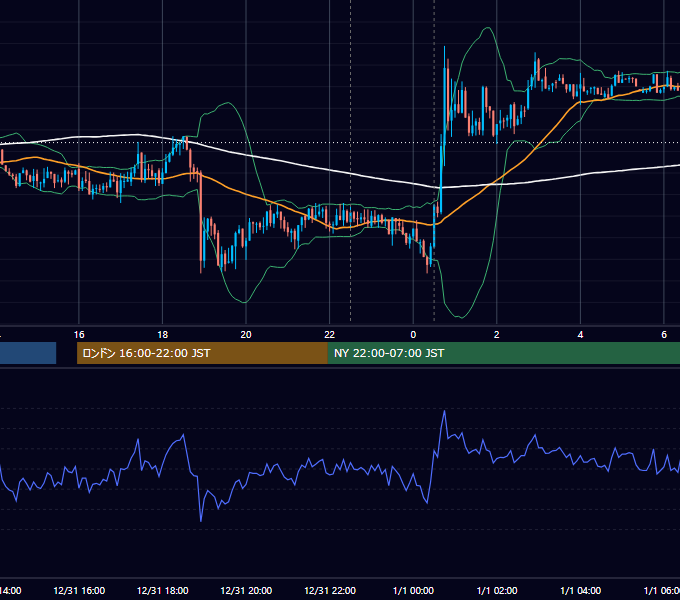
Task: Click the 12/31 20:00 oscillator time label
Action: pos(246,590)
